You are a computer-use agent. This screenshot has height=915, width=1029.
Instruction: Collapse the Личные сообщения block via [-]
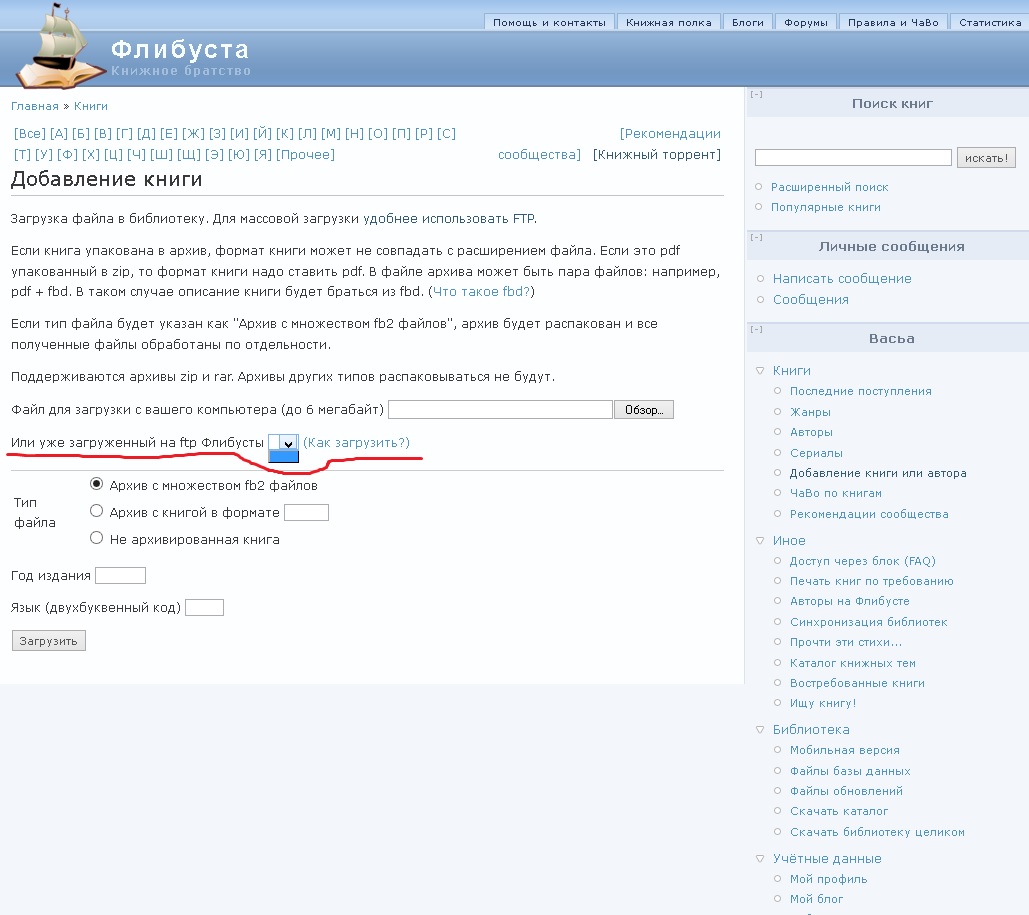point(756,238)
